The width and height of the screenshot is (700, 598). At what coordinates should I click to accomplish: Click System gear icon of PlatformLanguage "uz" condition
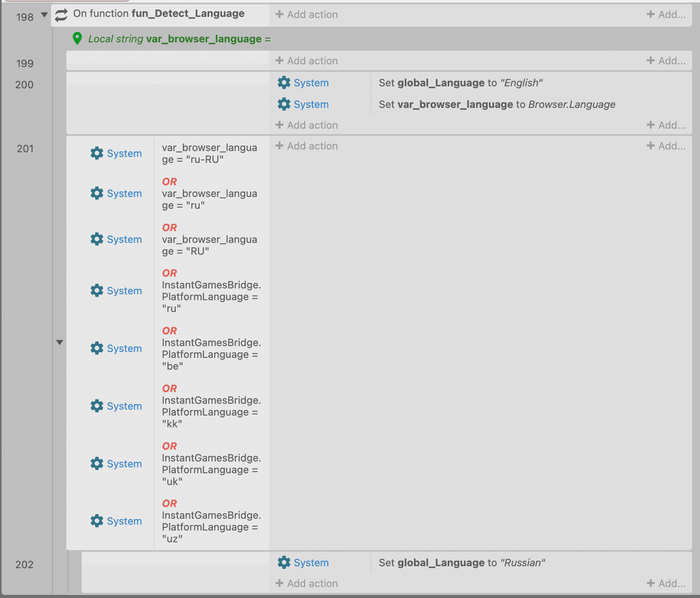[x=97, y=521]
